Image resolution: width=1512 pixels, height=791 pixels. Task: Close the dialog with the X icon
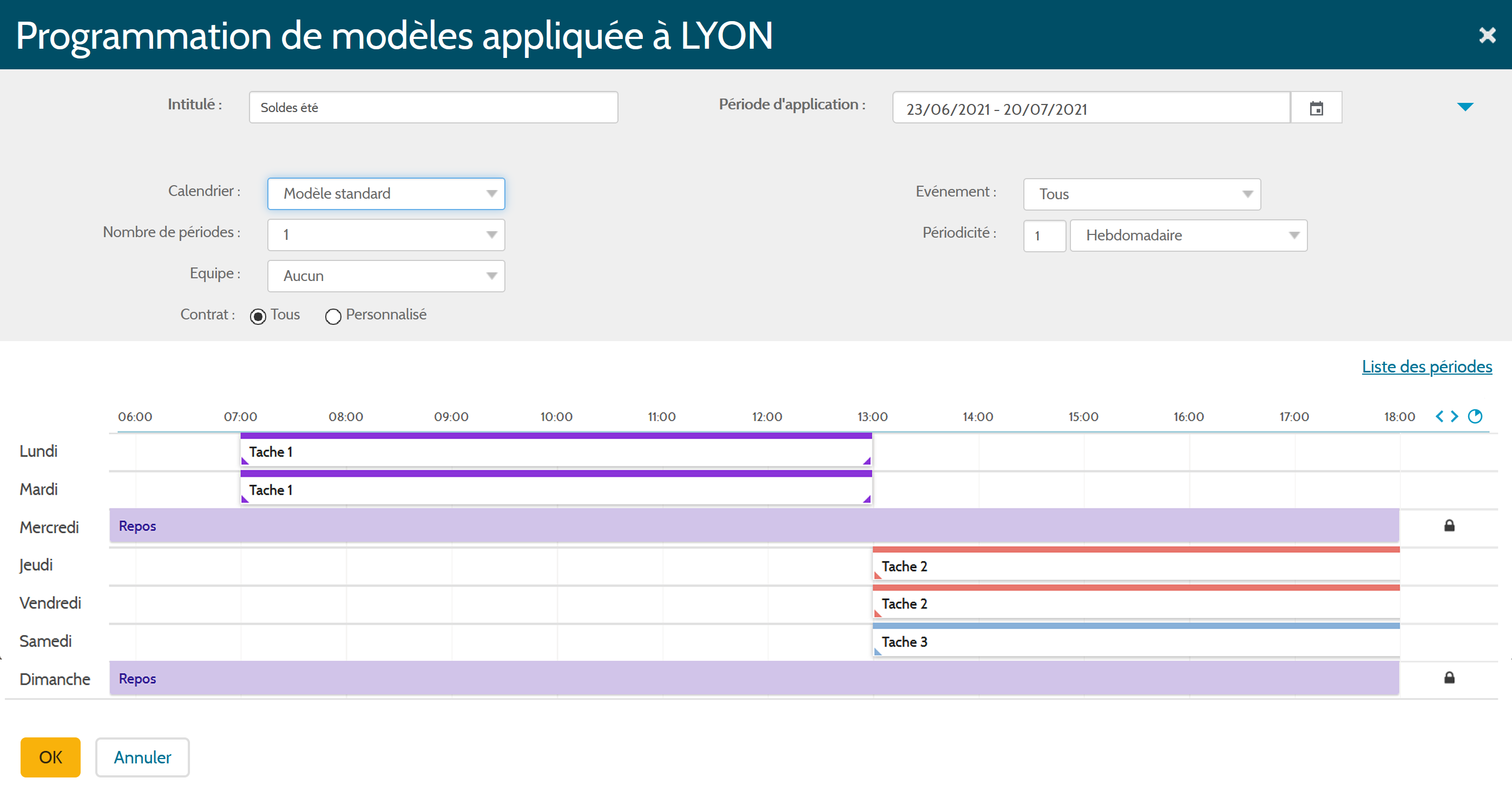tap(1487, 35)
